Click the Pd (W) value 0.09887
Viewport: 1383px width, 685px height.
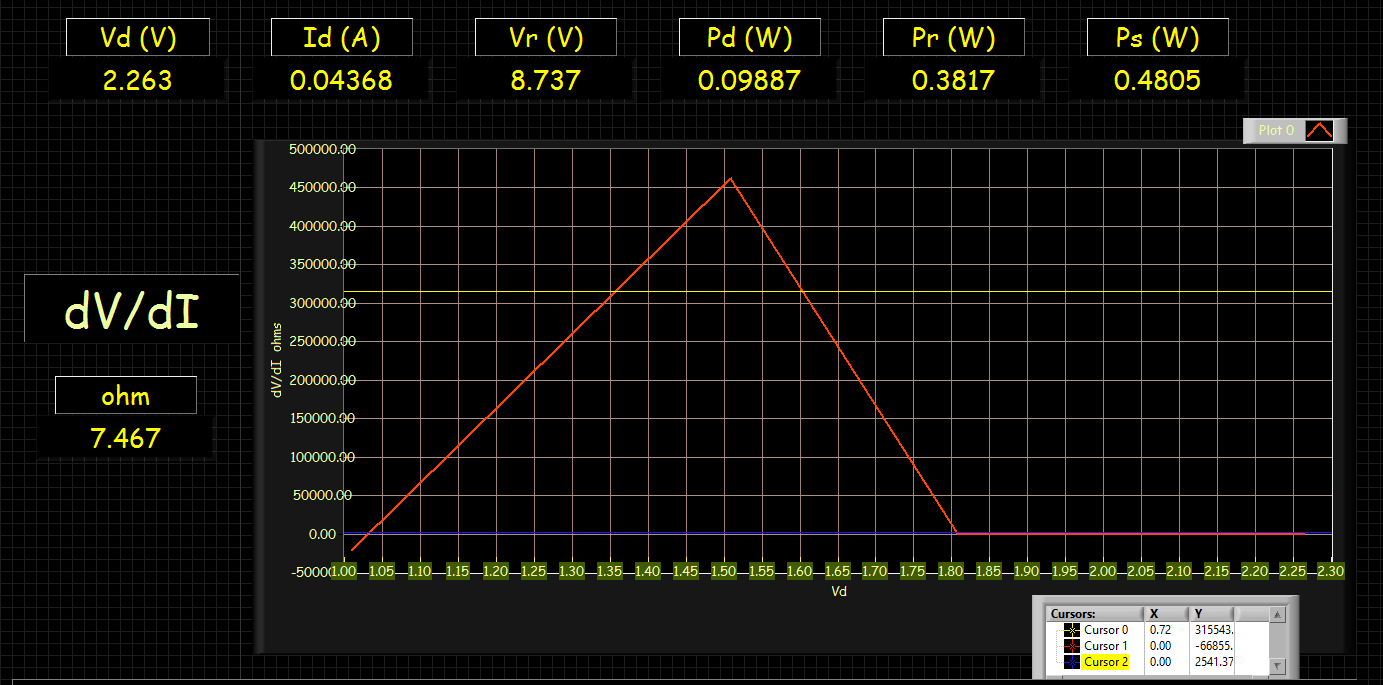749,80
